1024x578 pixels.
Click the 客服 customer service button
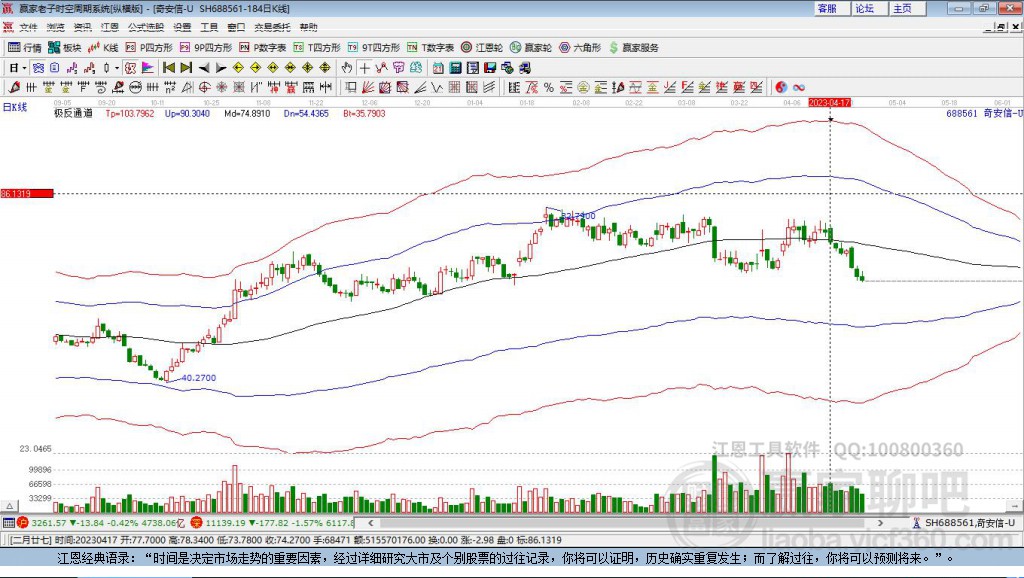[827, 8]
